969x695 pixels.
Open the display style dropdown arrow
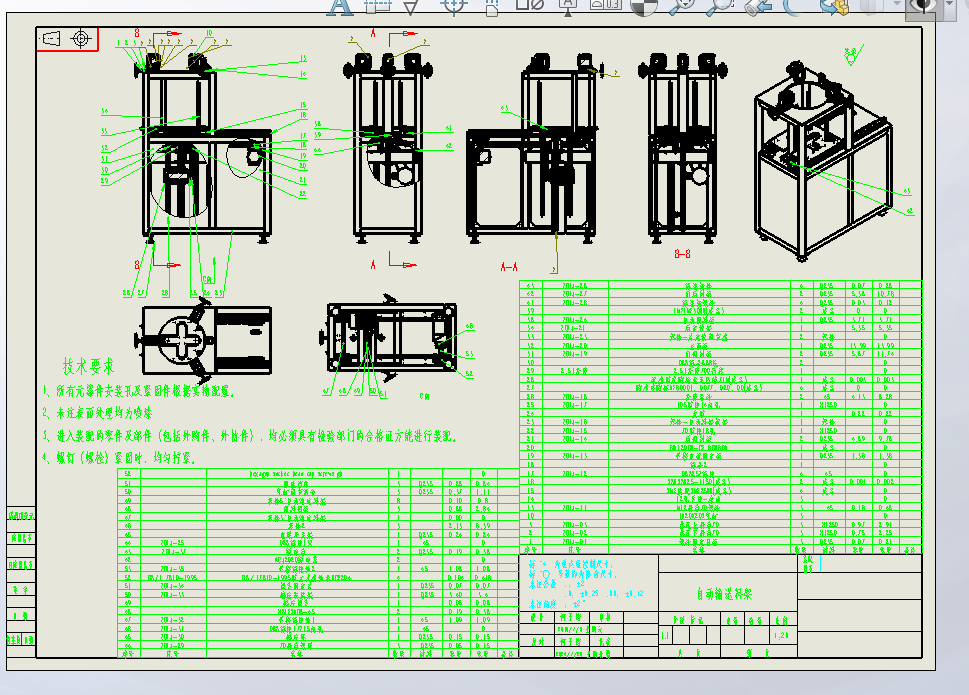pyautogui.click(x=897, y=4)
